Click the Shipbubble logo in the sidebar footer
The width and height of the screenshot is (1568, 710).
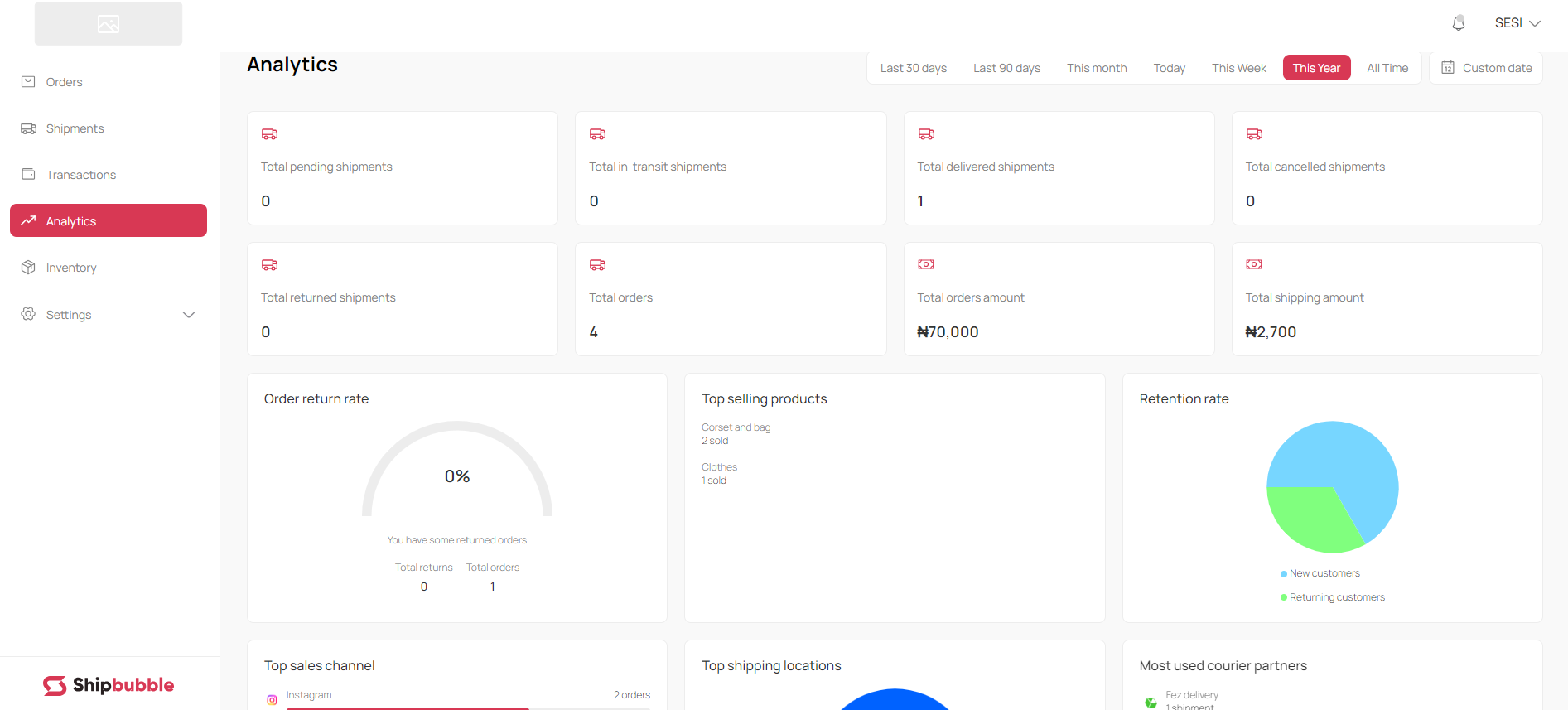tap(109, 685)
